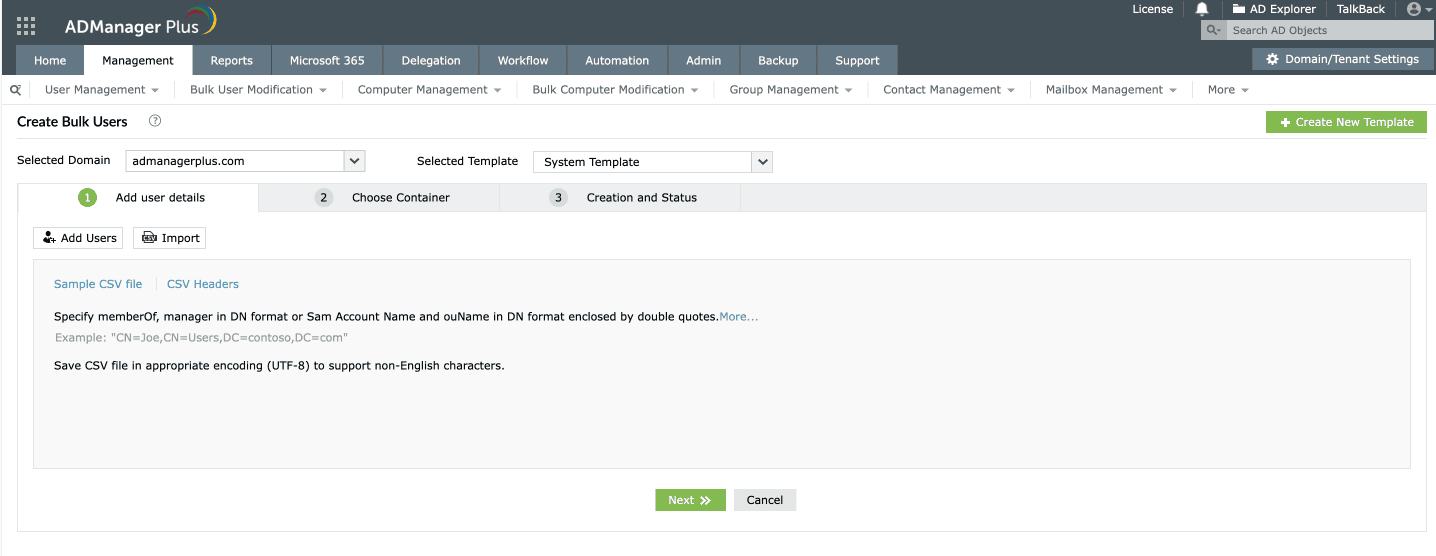
Task: Open the user account avatar menu
Action: 1414,9
